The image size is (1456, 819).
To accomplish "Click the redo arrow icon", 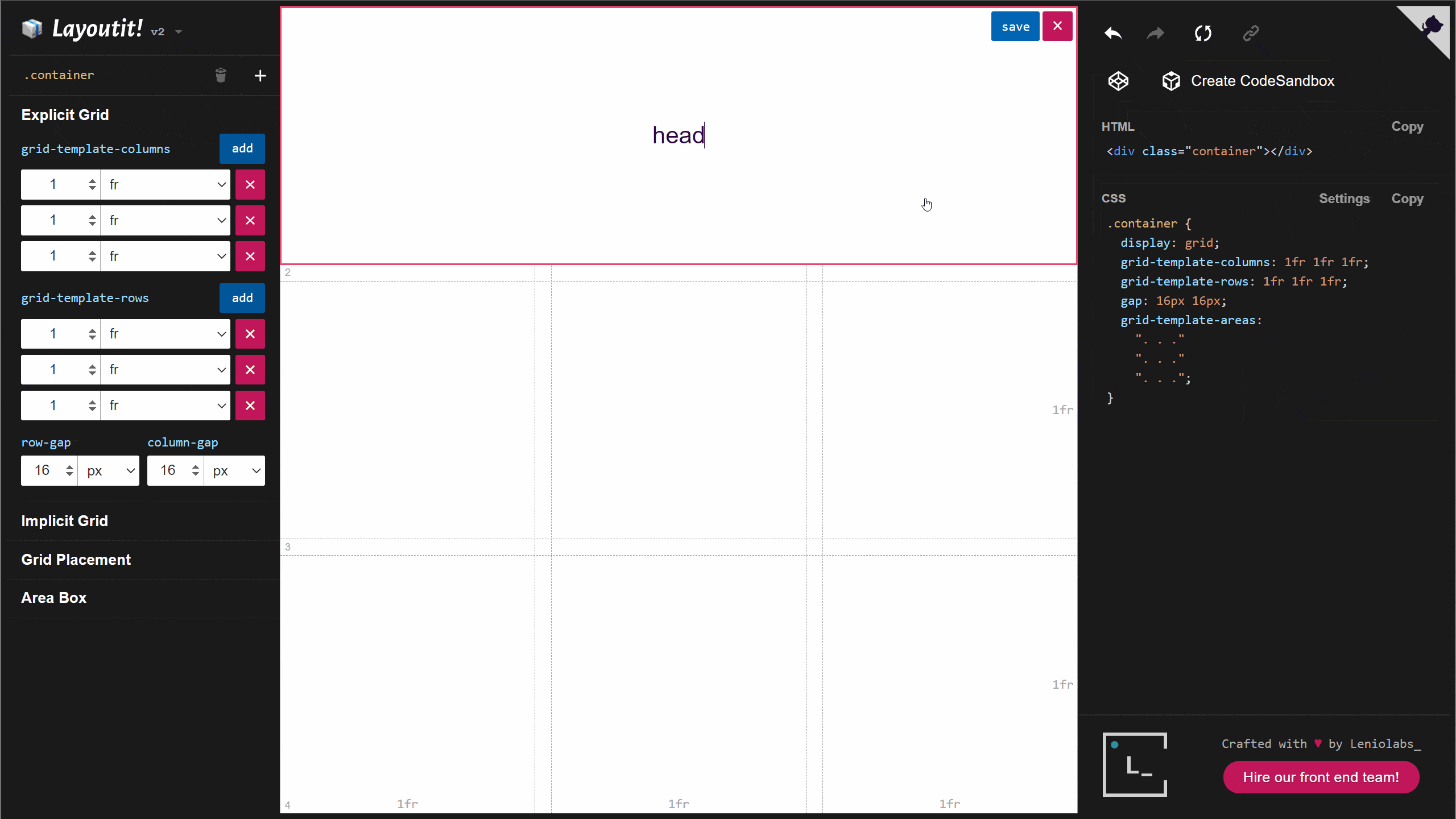I will (x=1155, y=33).
